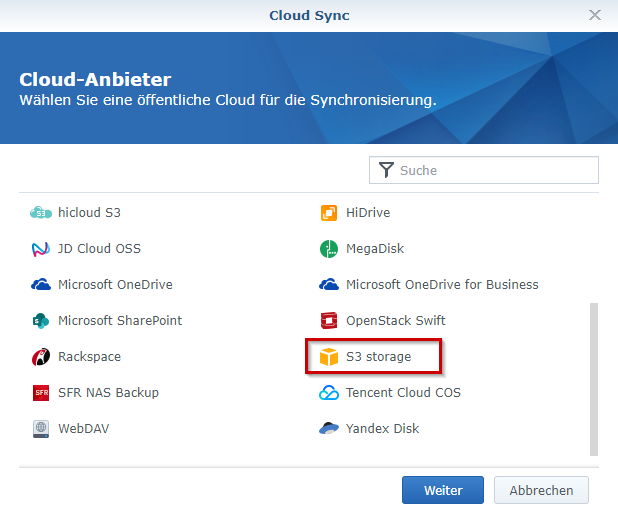Screen dimensions: 618x511
Task: Click the Weiter button
Action: (x=442, y=490)
